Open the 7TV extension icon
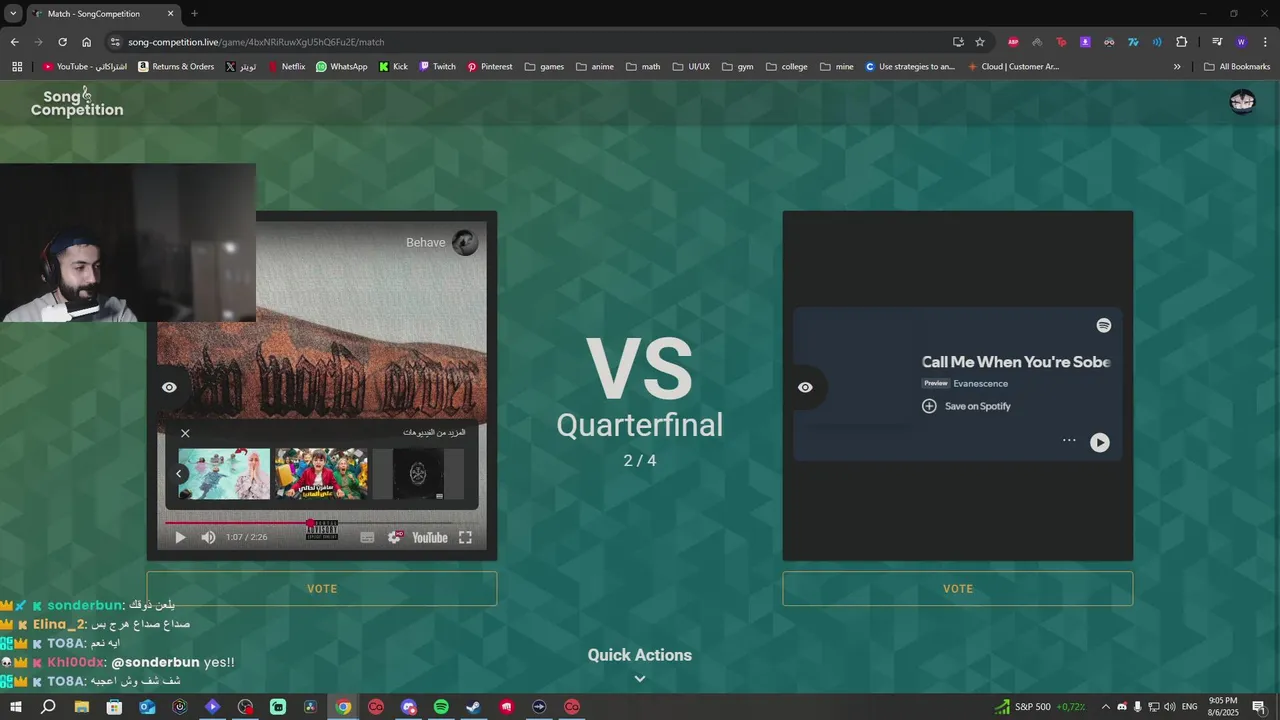1280x720 pixels. tap(1133, 42)
